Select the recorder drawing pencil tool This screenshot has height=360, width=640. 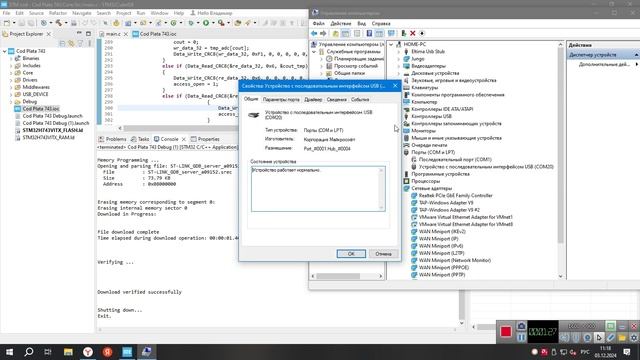coord(611,338)
